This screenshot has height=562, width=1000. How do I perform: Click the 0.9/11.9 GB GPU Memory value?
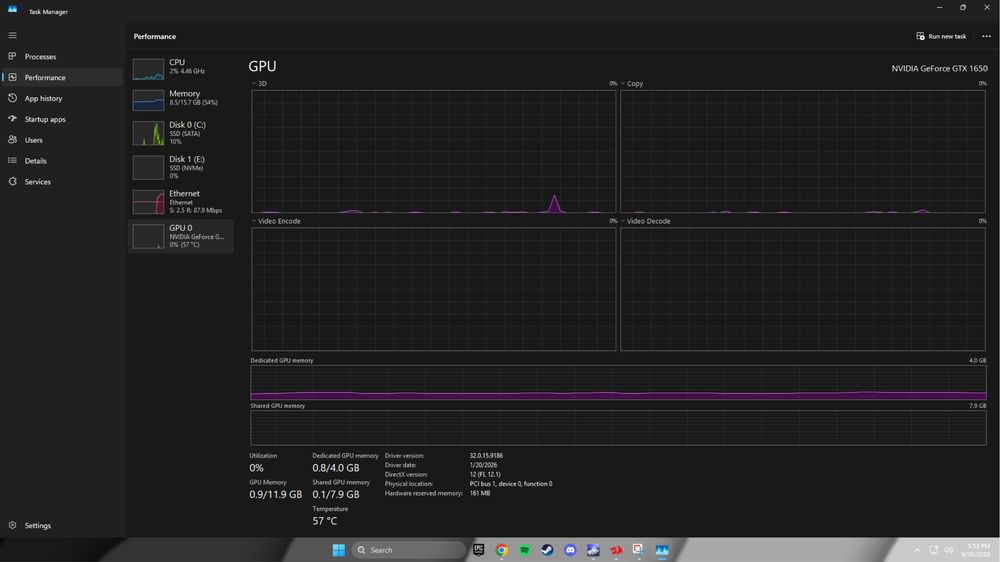(x=276, y=494)
